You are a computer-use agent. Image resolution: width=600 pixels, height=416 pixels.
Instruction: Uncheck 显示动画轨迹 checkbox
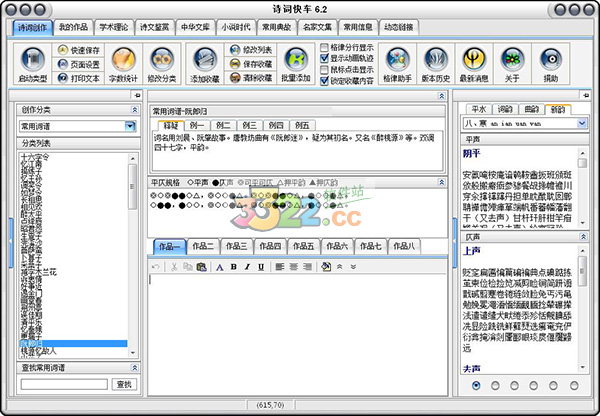pyautogui.click(x=324, y=58)
